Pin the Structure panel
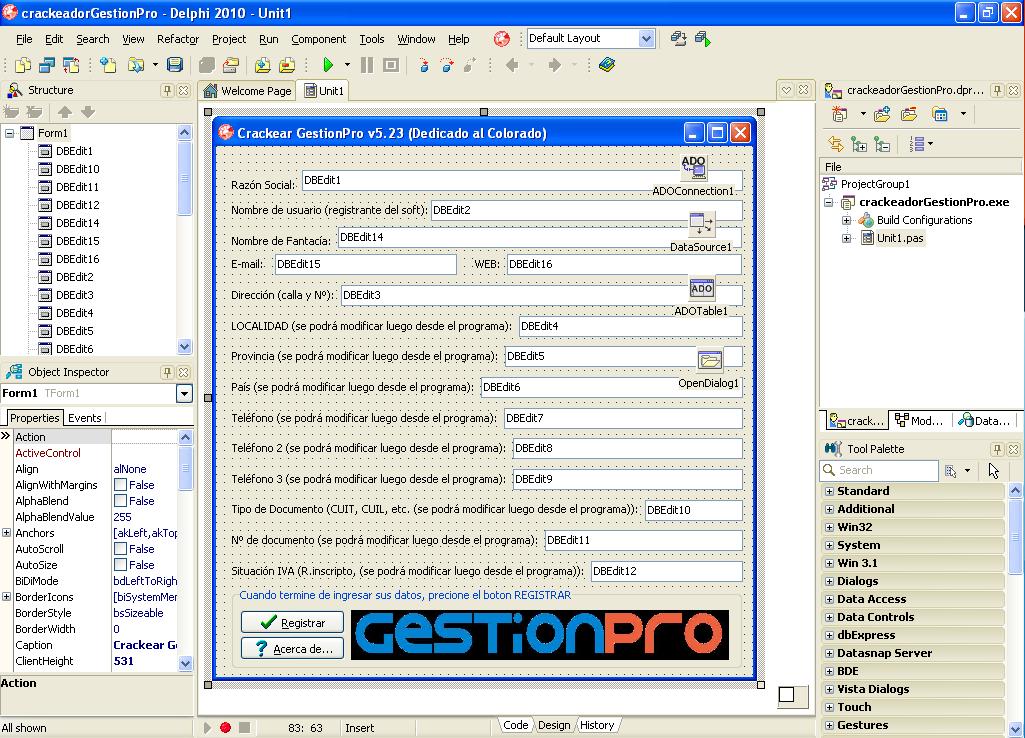Viewport: 1025px width, 738px height. click(x=167, y=90)
